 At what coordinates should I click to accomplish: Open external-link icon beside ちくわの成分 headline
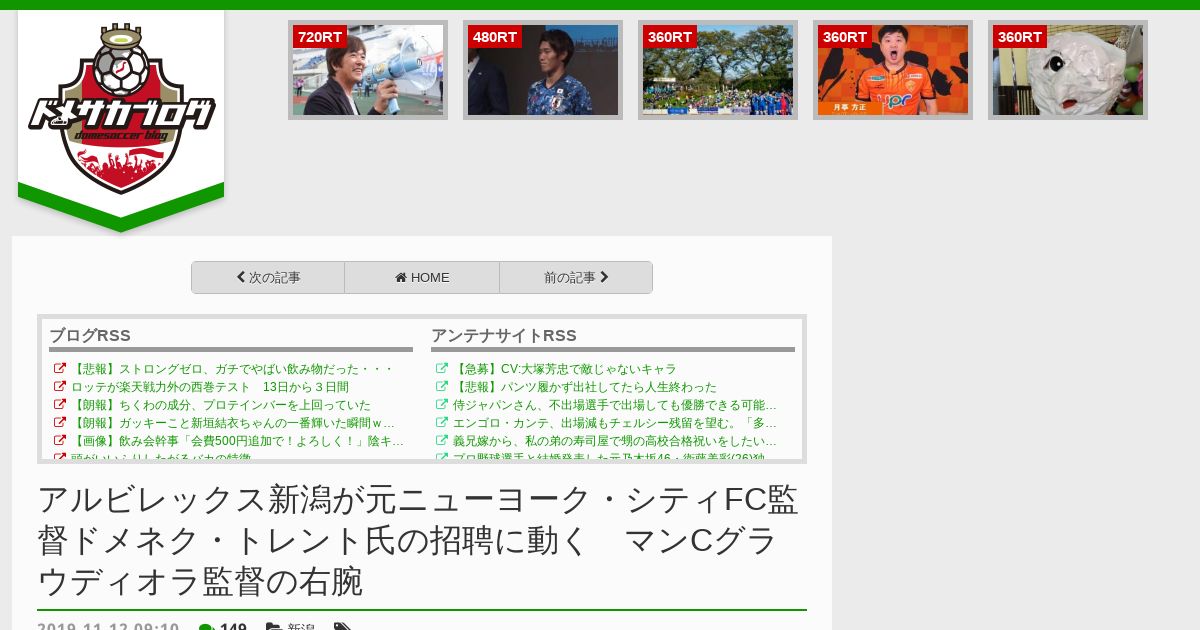click(x=60, y=405)
